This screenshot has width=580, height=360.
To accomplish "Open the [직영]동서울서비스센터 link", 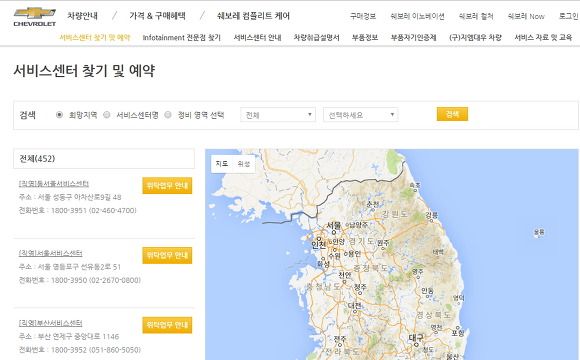I will tap(54, 184).
